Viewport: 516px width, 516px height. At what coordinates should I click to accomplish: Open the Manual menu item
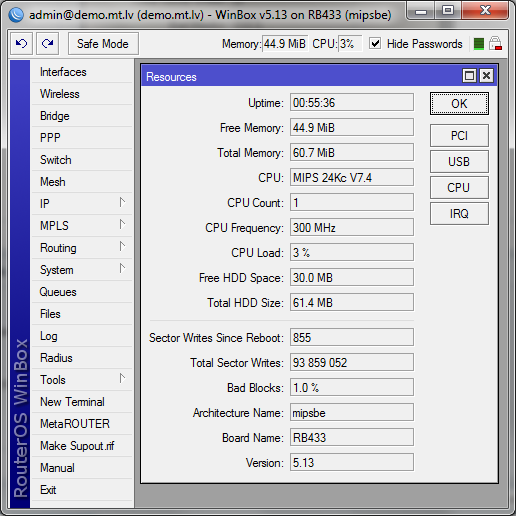point(82,468)
